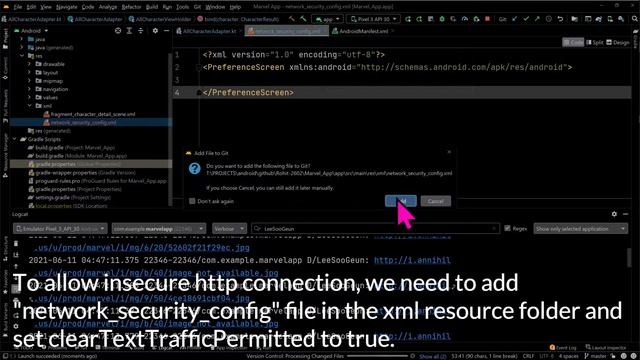Image resolution: width=640 pixels, height=360 pixels.
Task: Click the Clear Logcat trash icon
Action: (16, 244)
